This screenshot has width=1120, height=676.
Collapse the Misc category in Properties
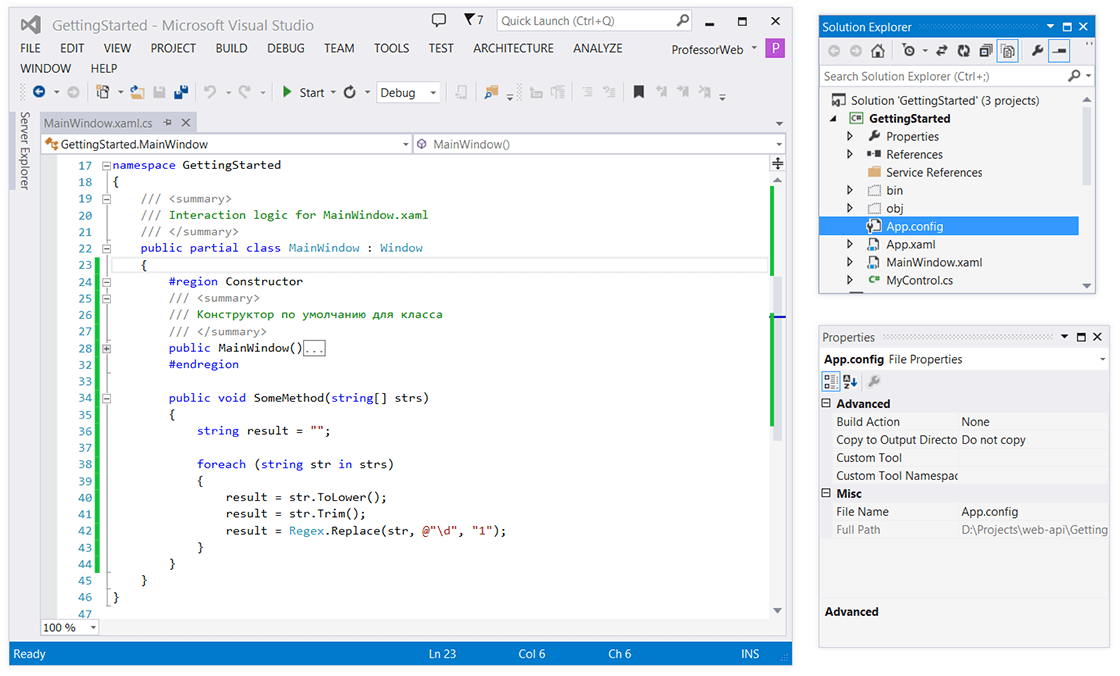[x=826, y=493]
